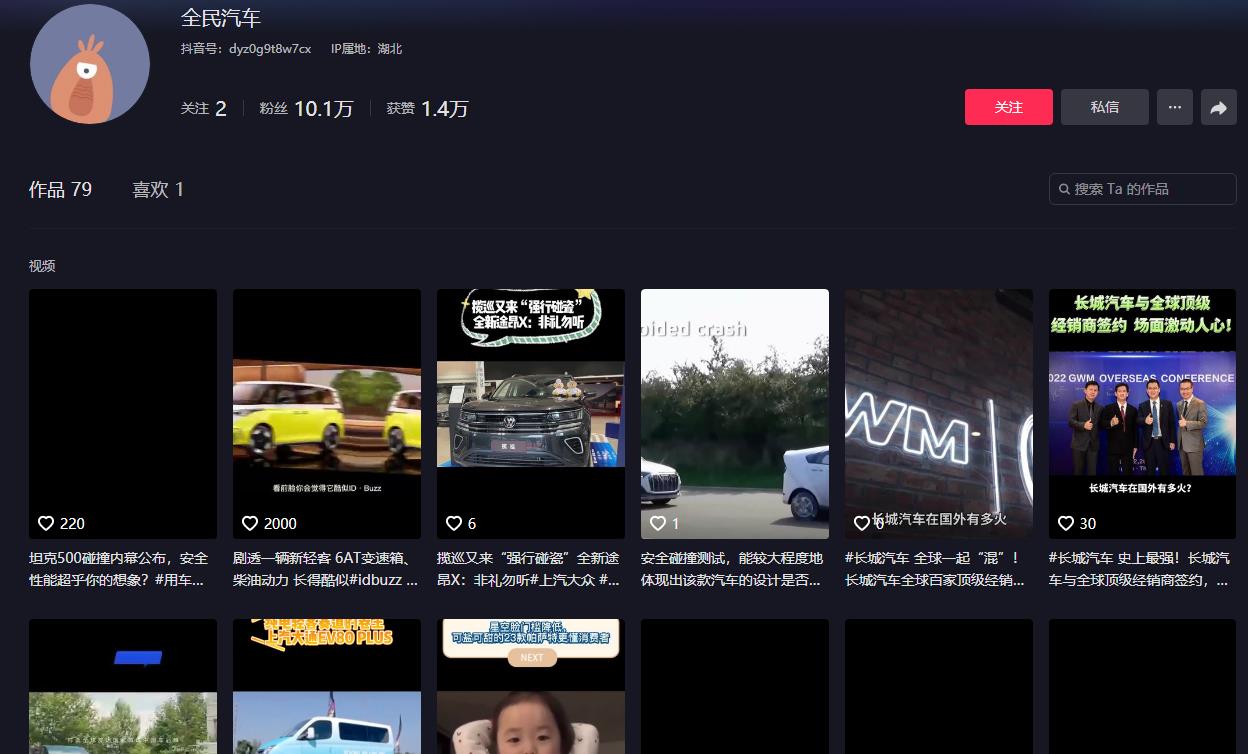Open the second-row video with blue speech bubble
Viewport: 1248px width, 754px height.
[123, 686]
